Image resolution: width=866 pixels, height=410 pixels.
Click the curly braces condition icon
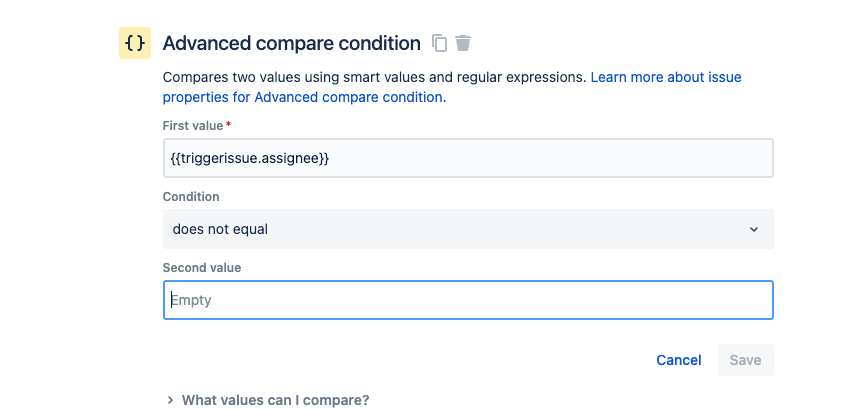(135, 43)
